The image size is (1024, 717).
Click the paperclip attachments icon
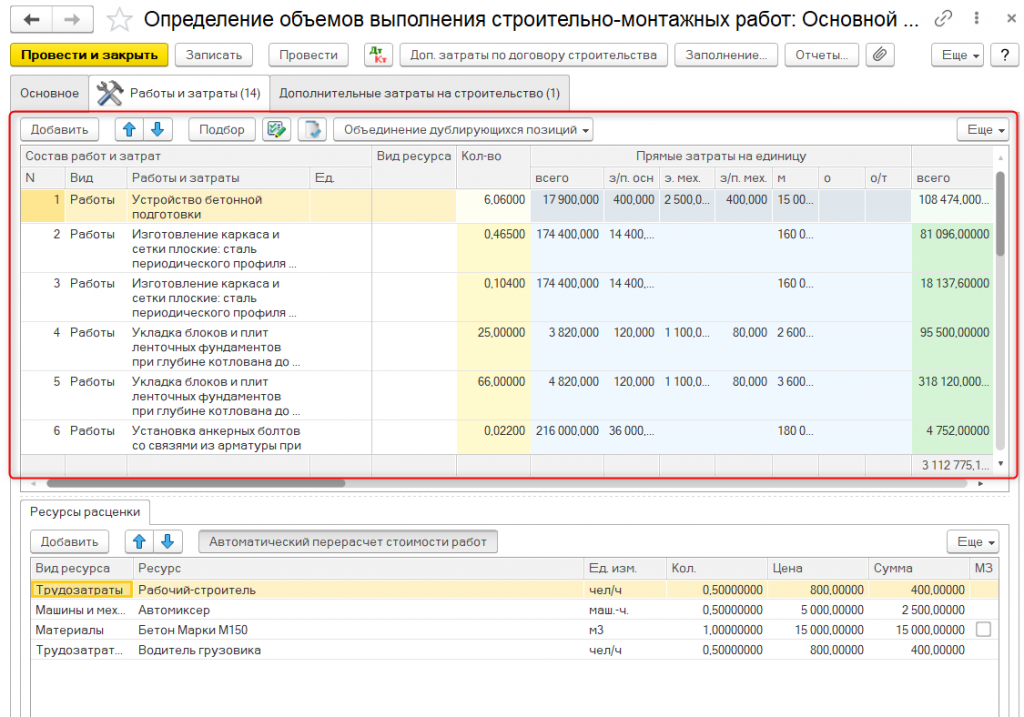tap(879, 55)
